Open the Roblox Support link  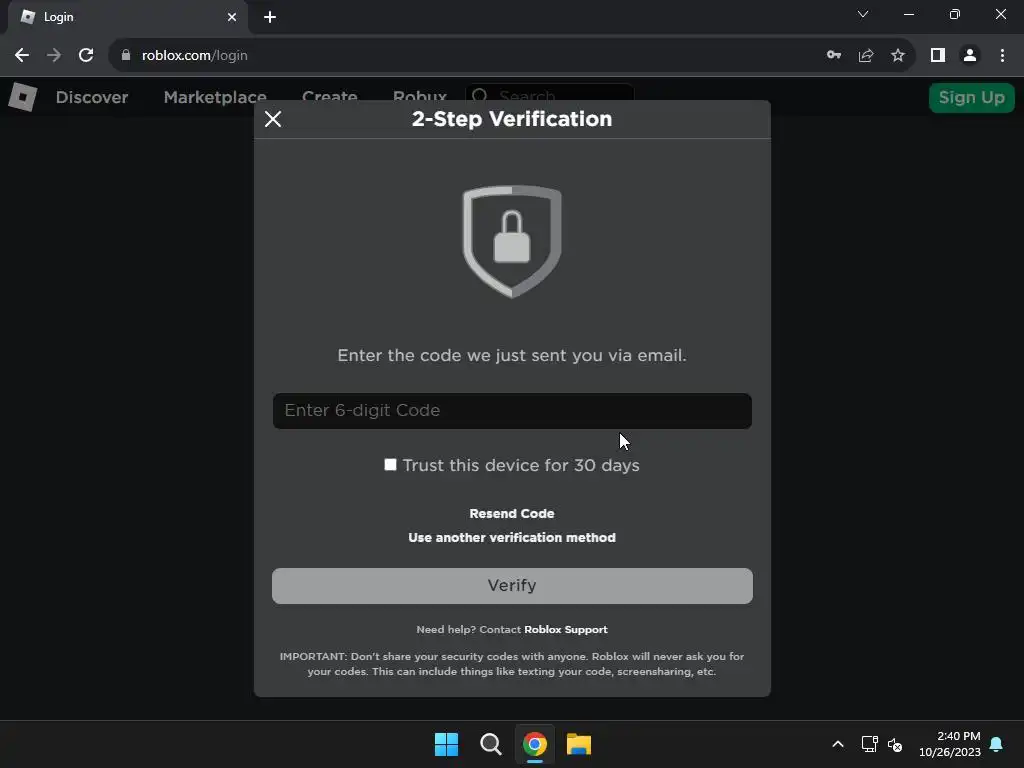(x=566, y=630)
